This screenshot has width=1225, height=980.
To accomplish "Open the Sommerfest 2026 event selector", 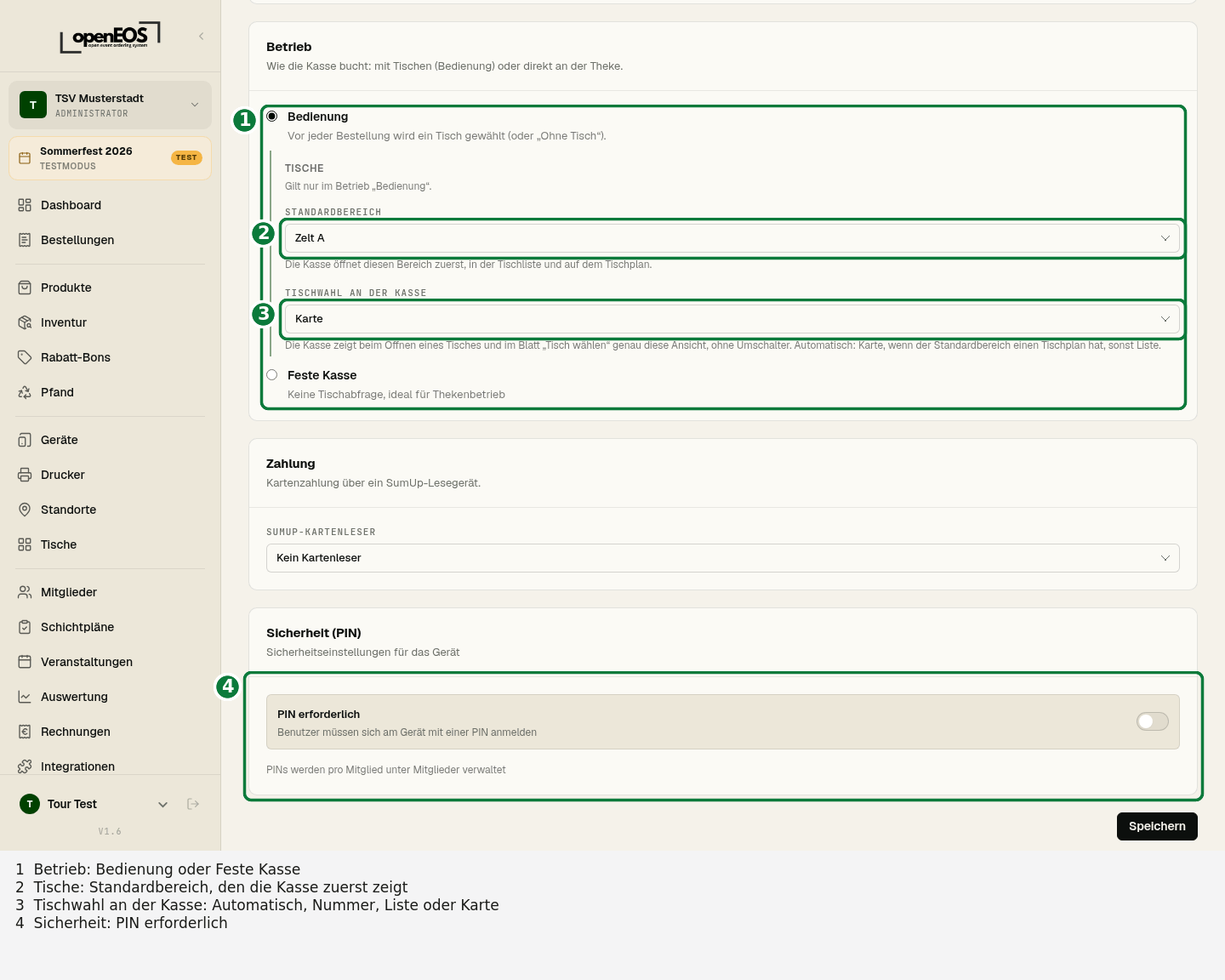I will [111, 158].
